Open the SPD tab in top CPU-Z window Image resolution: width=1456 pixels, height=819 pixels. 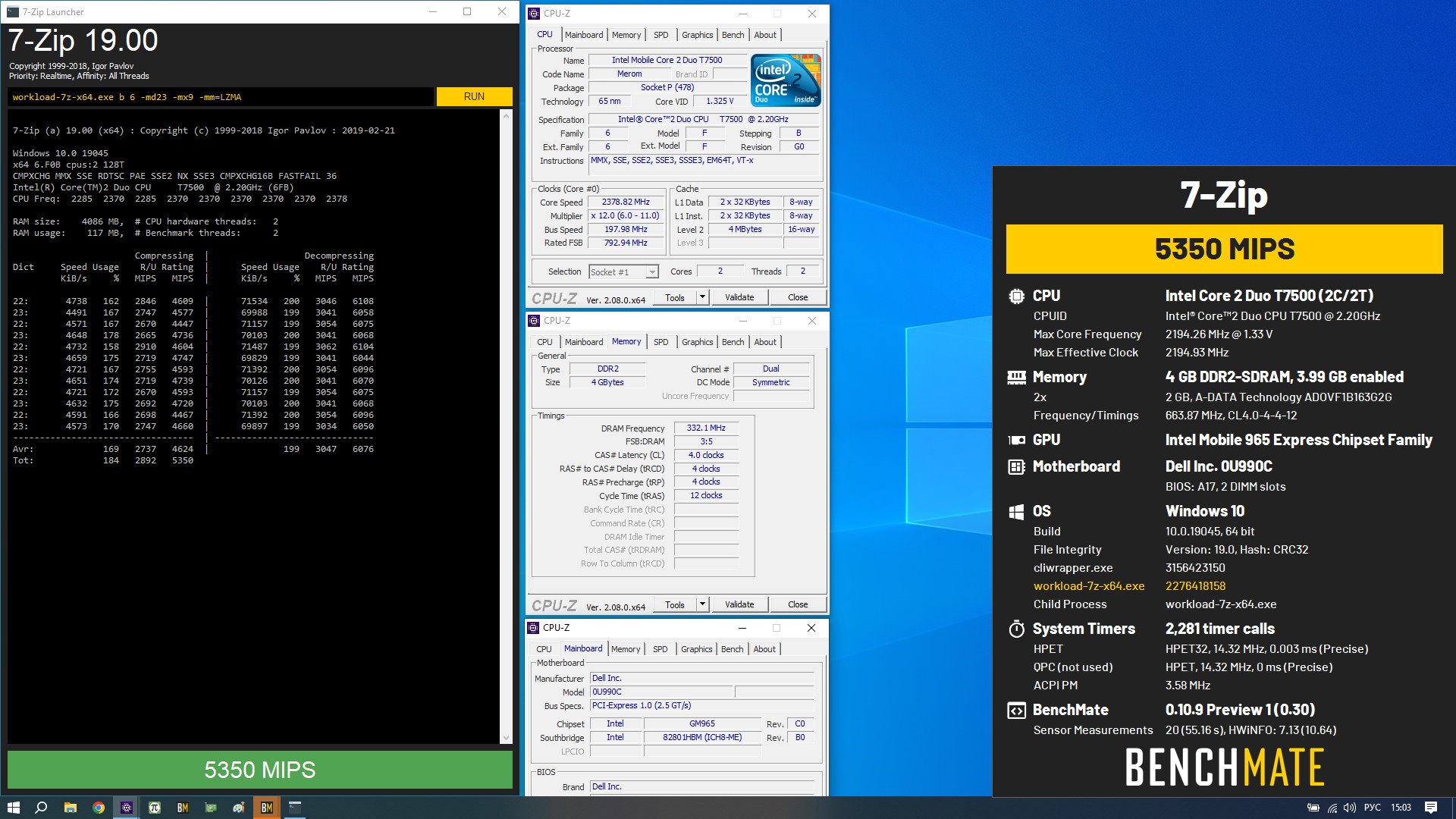point(661,35)
